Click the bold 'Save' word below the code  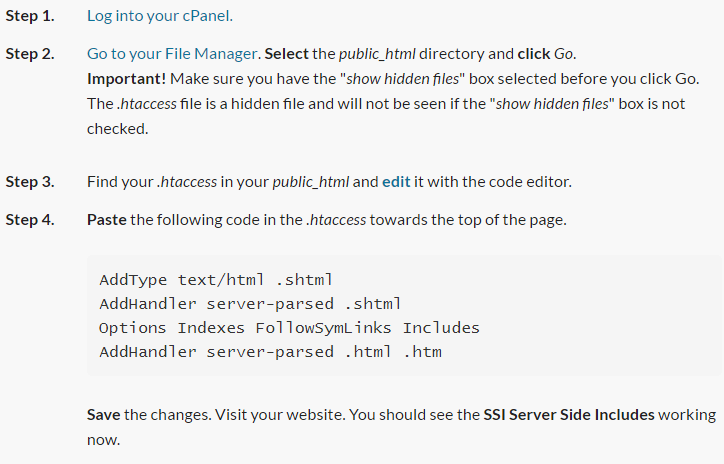coord(104,414)
